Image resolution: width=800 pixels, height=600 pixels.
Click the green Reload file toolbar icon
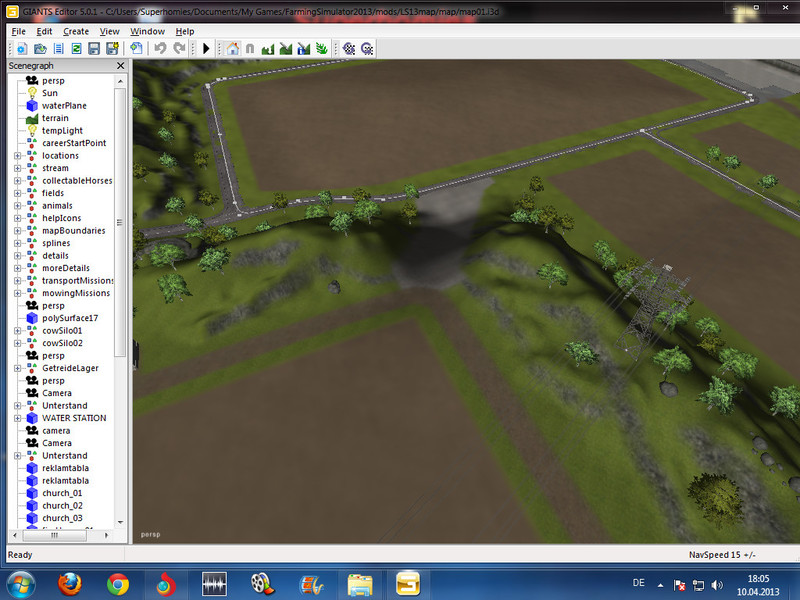point(76,49)
